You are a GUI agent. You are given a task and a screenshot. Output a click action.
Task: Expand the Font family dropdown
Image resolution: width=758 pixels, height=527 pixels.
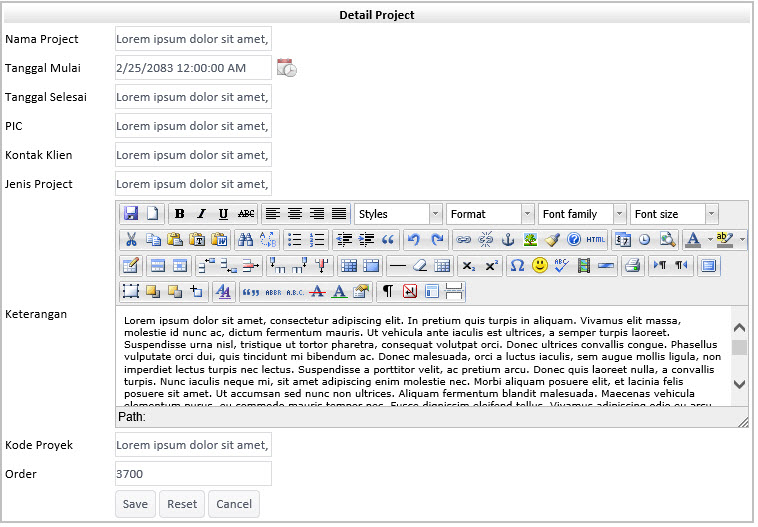click(x=582, y=214)
